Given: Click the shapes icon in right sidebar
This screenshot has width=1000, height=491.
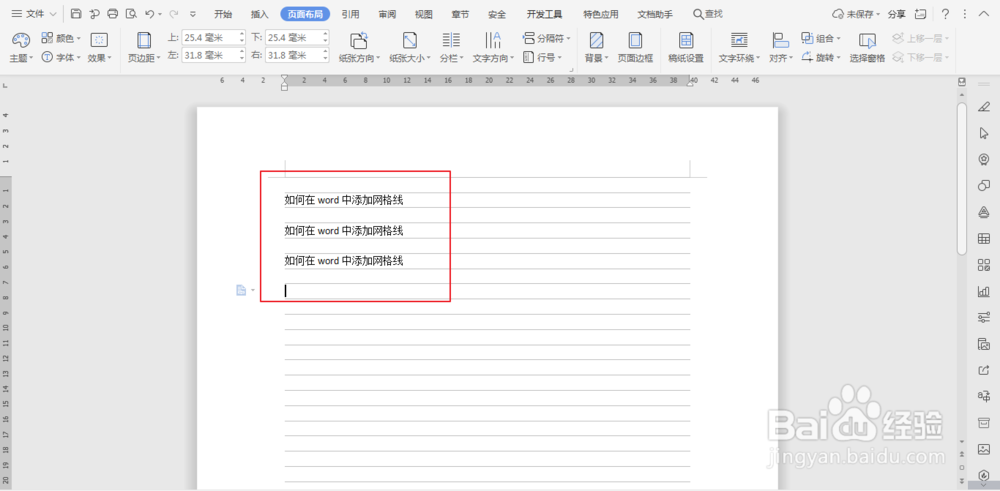Looking at the screenshot, I should click(x=983, y=186).
